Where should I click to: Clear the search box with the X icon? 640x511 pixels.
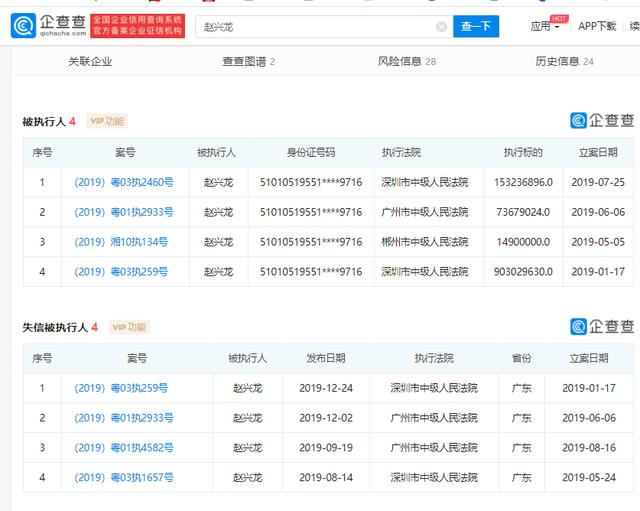click(441, 27)
